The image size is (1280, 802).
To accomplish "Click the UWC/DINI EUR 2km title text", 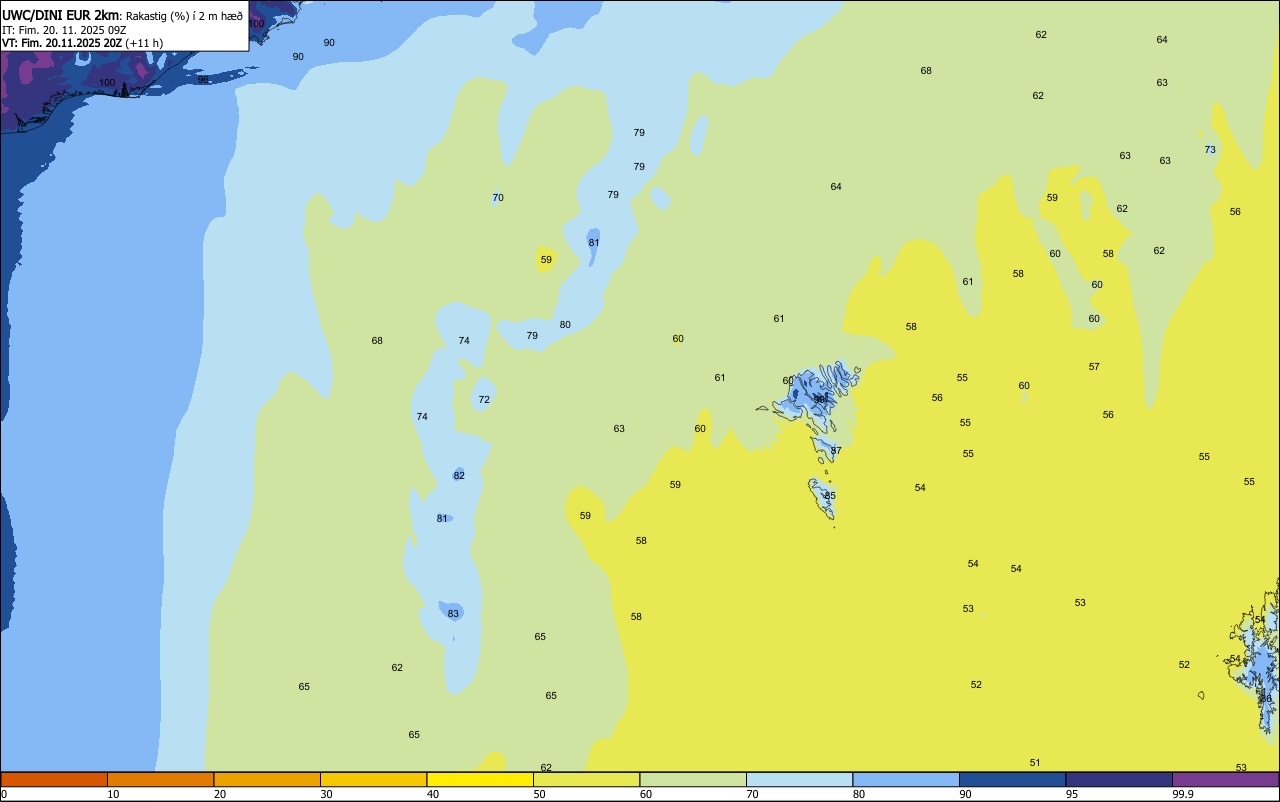I will [61, 15].
